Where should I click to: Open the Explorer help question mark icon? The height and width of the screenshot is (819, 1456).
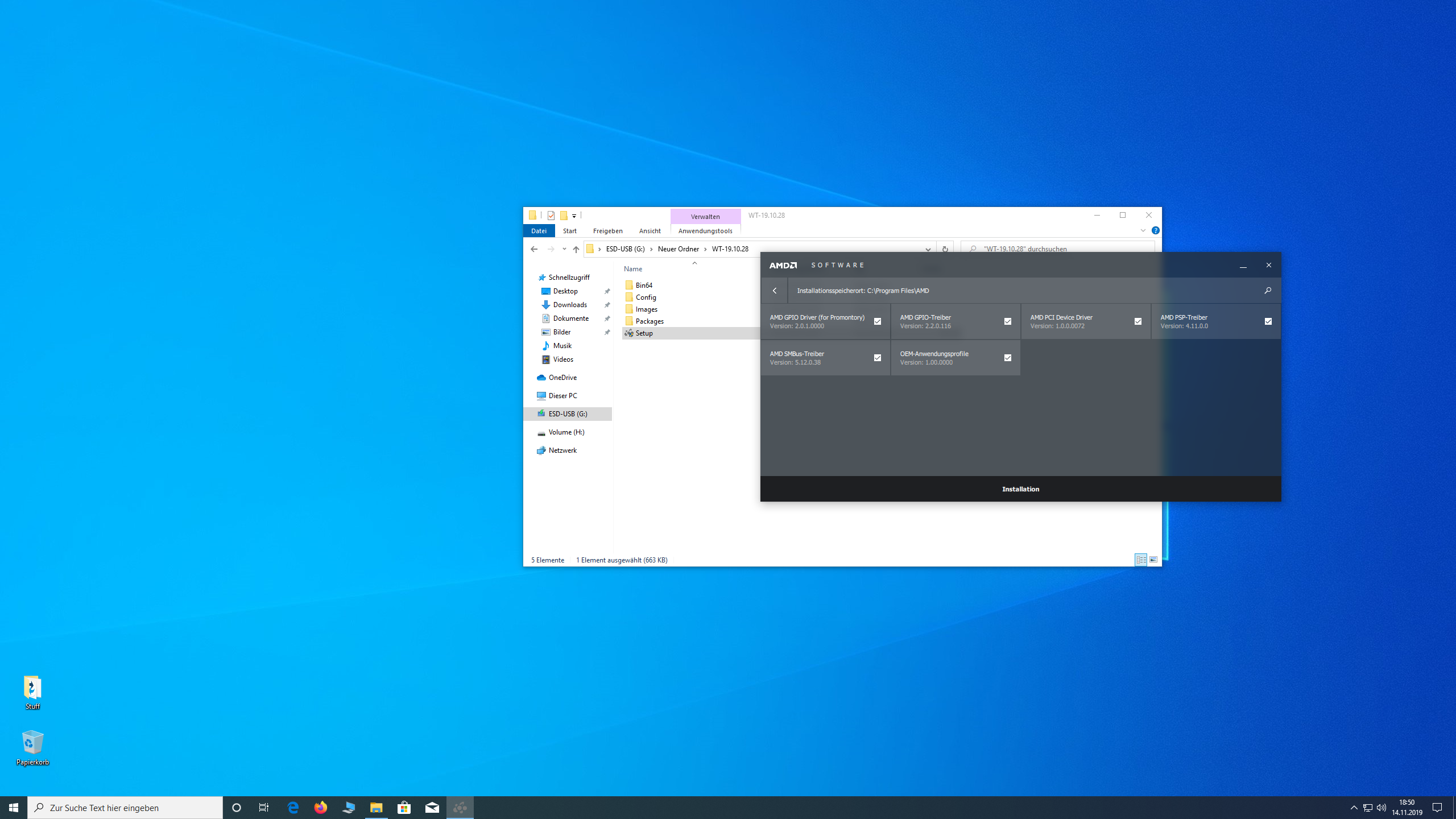[x=1155, y=230]
